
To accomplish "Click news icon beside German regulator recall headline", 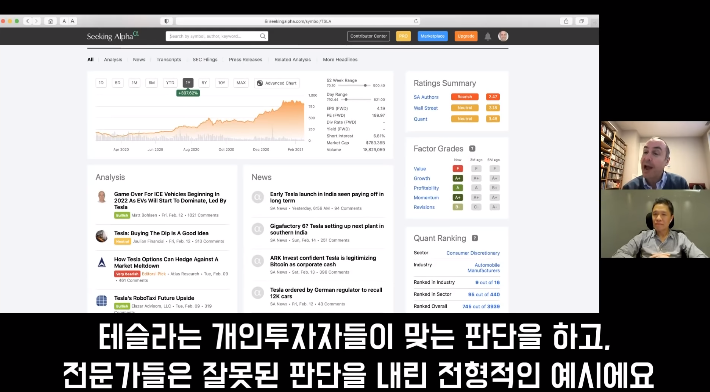I will point(258,293).
